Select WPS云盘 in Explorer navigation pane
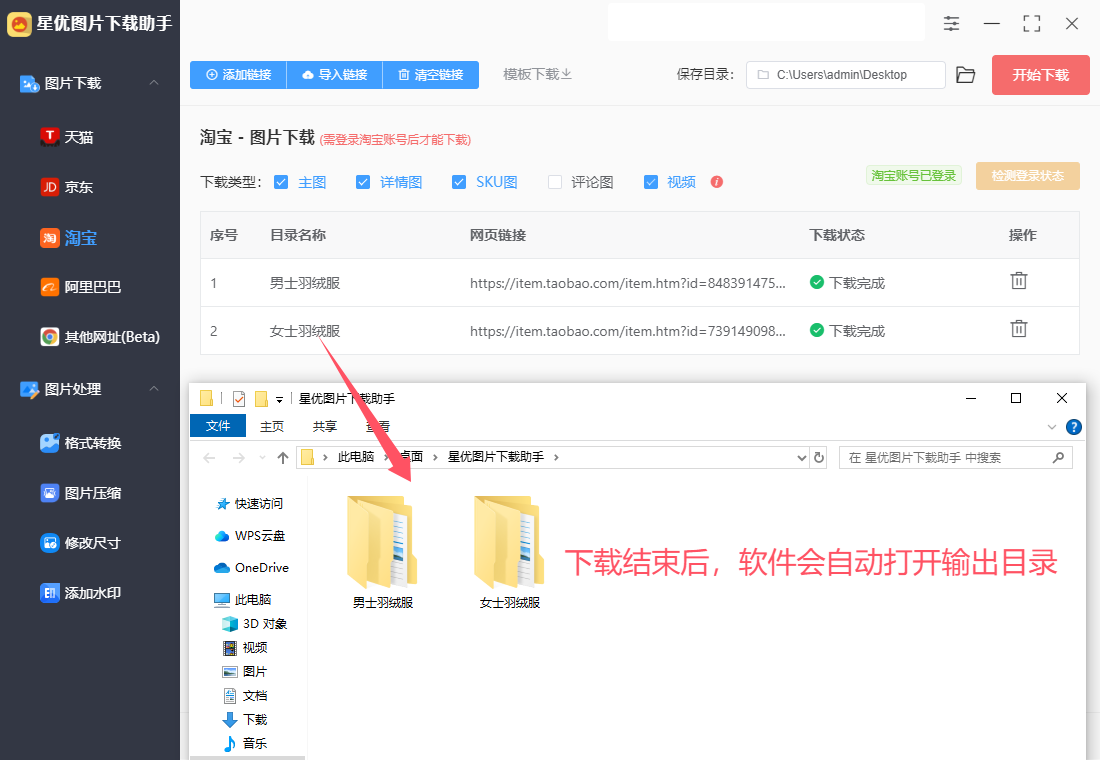Screen dimensions: 1100x760 click(250, 536)
